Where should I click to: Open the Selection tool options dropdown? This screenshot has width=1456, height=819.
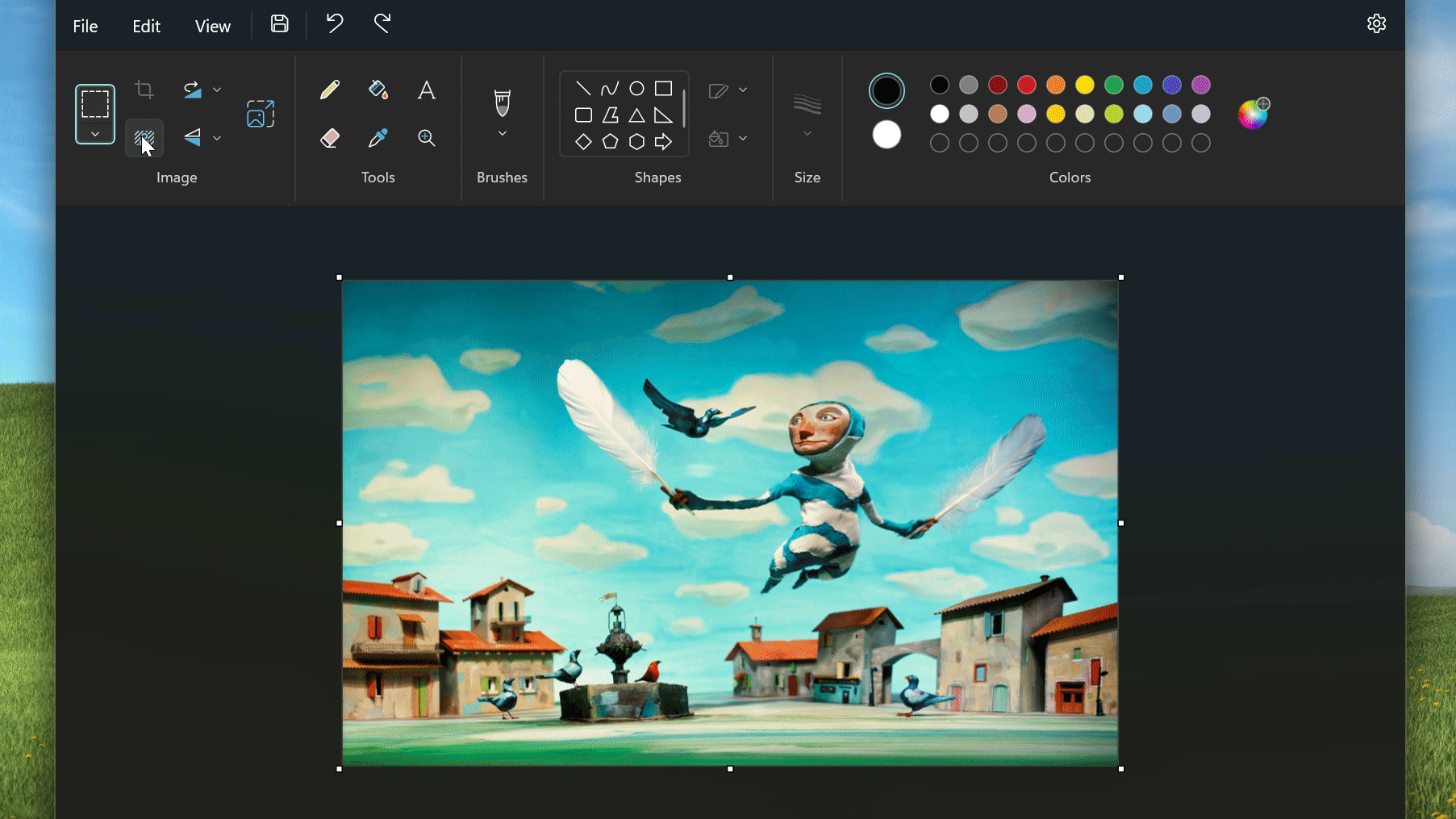tap(95, 134)
